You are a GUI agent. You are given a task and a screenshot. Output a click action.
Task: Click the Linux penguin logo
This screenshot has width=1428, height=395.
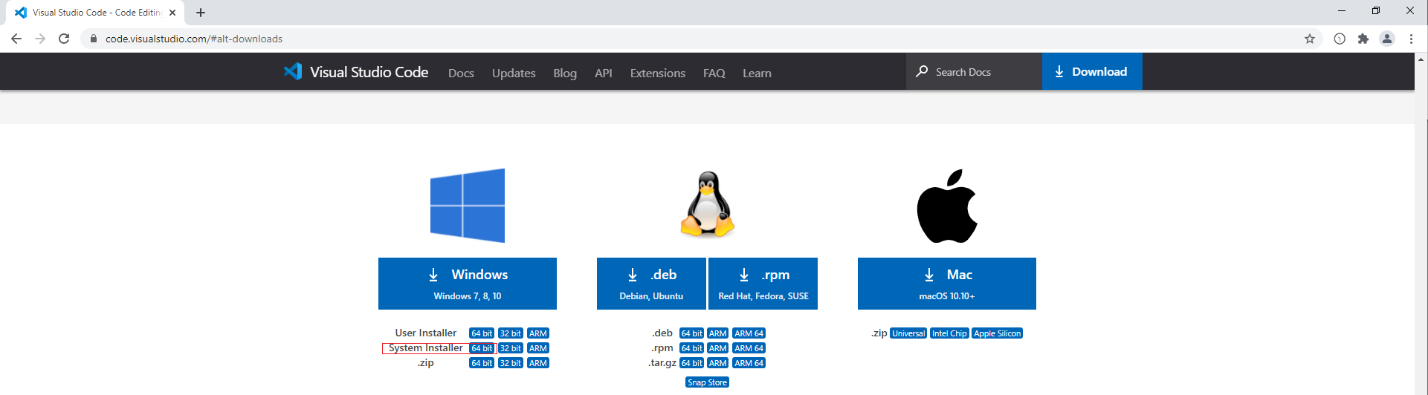[707, 205]
